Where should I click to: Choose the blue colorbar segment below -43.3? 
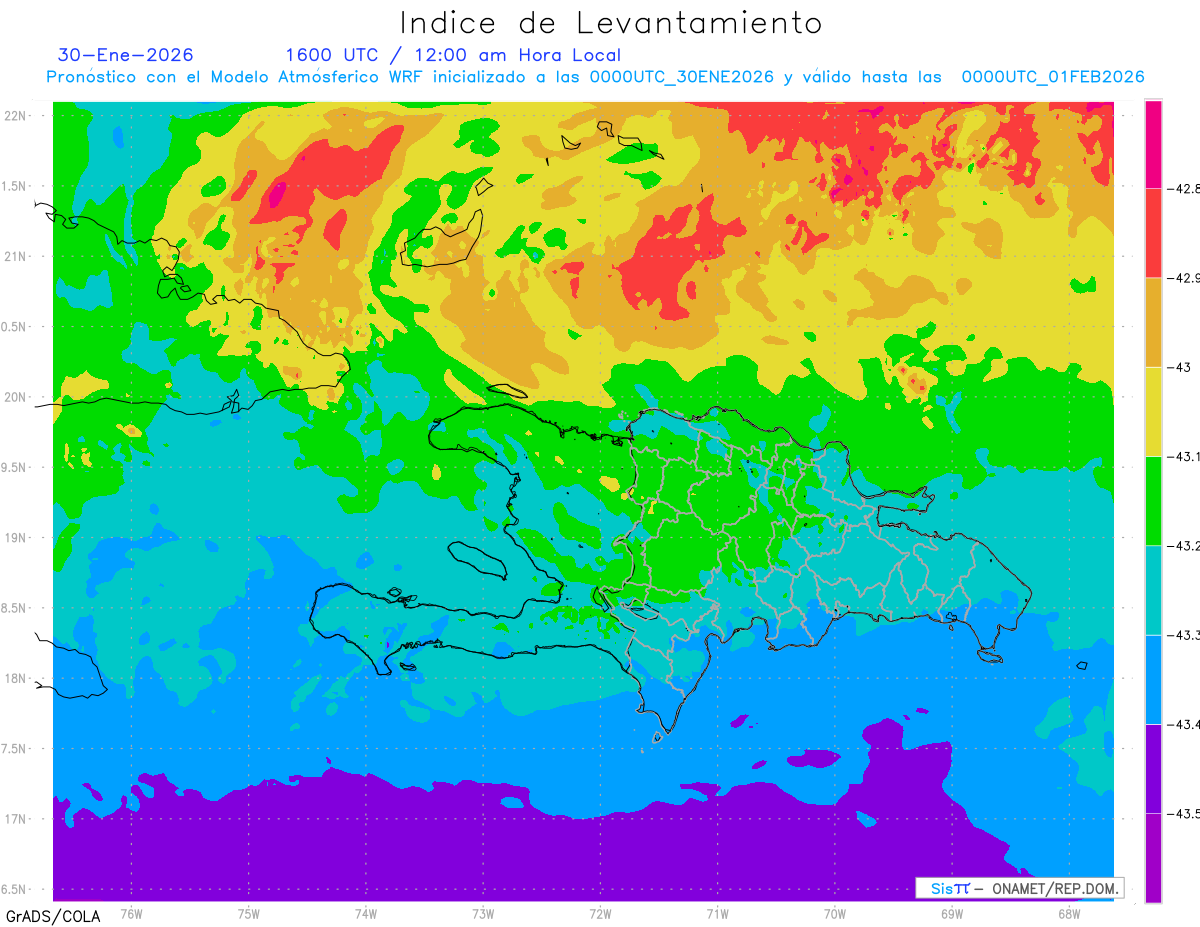(x=1153, y=679)
